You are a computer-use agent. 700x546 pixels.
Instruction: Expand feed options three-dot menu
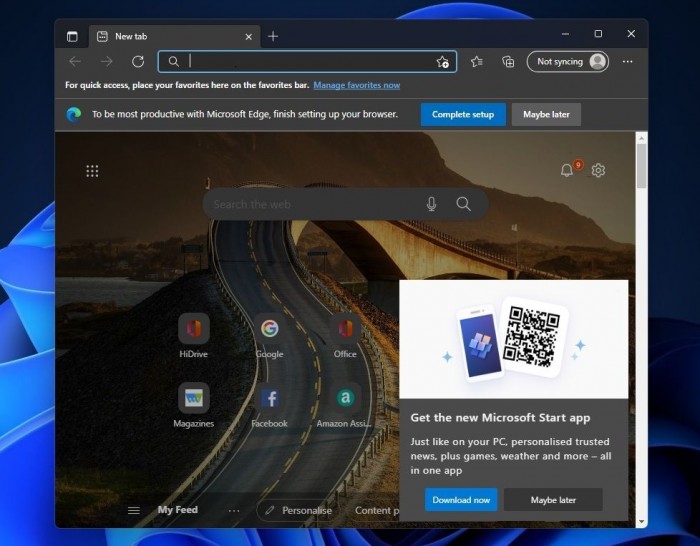[234, 511]
